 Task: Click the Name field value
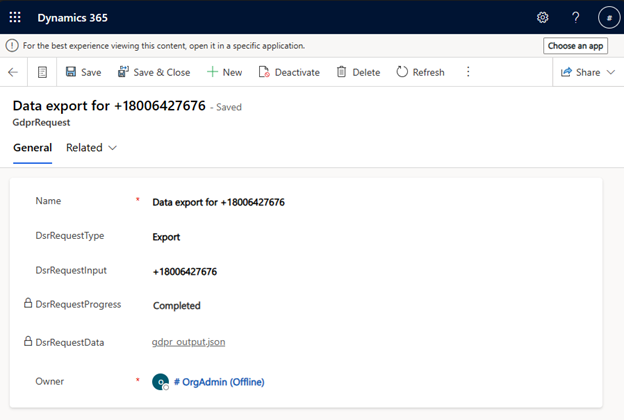click(218, 202)
